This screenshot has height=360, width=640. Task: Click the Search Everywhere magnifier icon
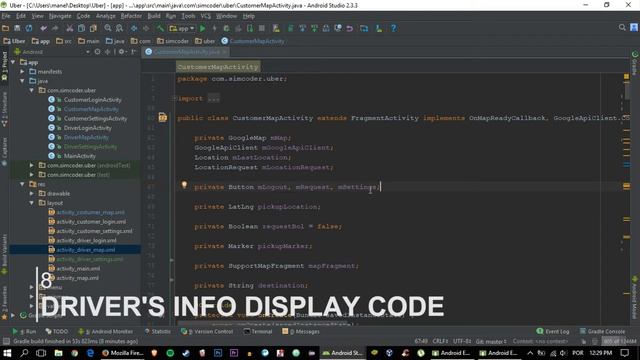pos(622,27)
